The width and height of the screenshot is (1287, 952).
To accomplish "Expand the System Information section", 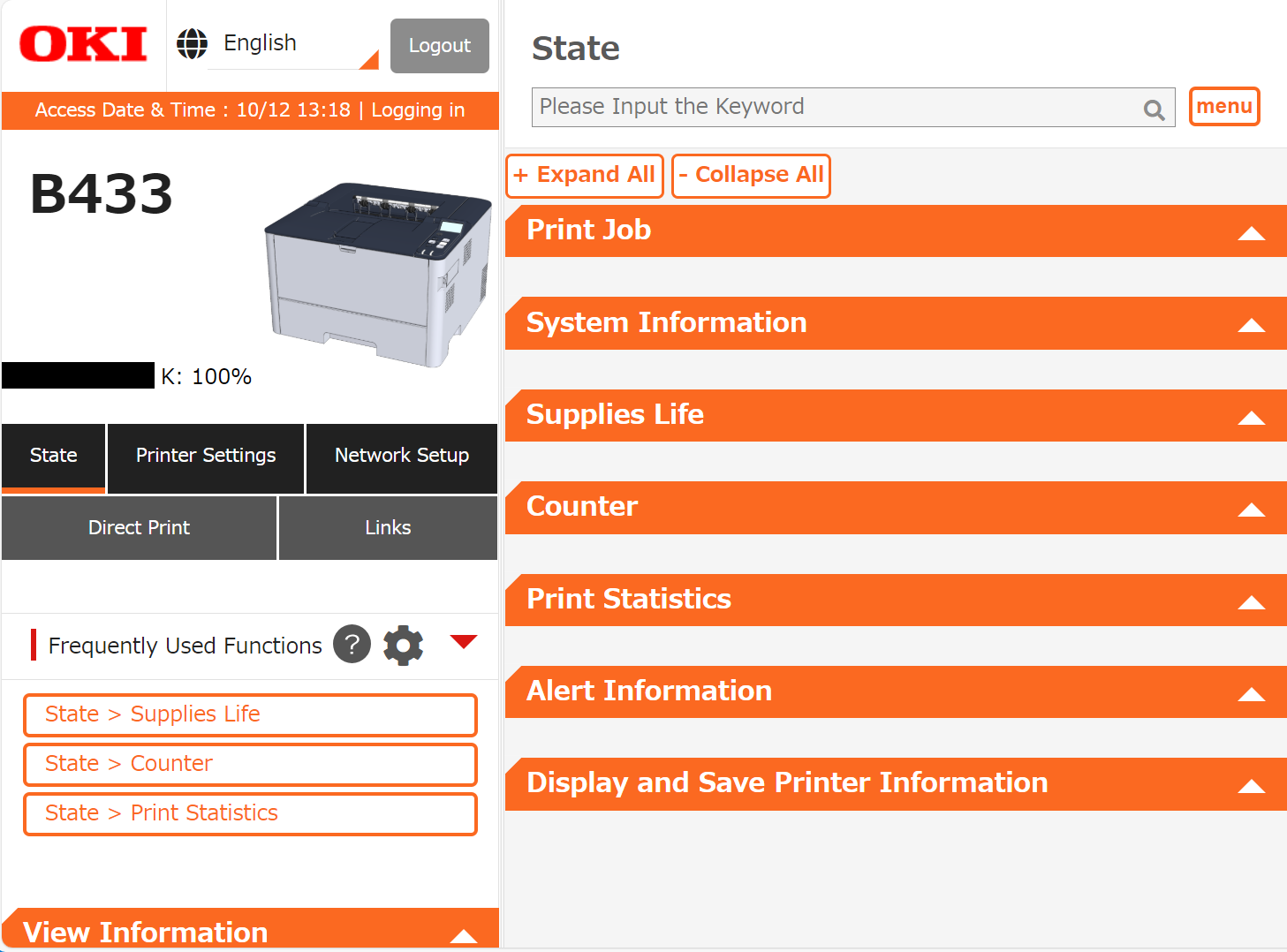I will [896, 323].
